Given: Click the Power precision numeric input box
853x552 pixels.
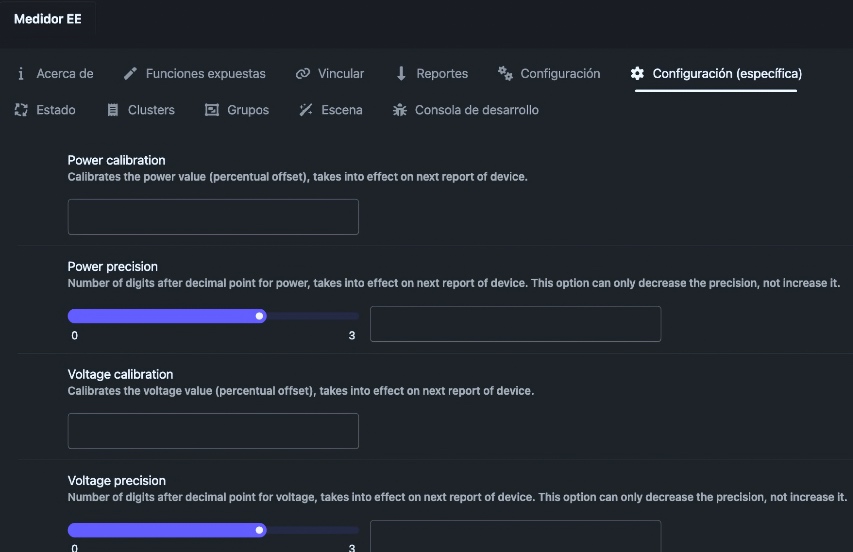Looking at the screenshot, I should 516,324.
